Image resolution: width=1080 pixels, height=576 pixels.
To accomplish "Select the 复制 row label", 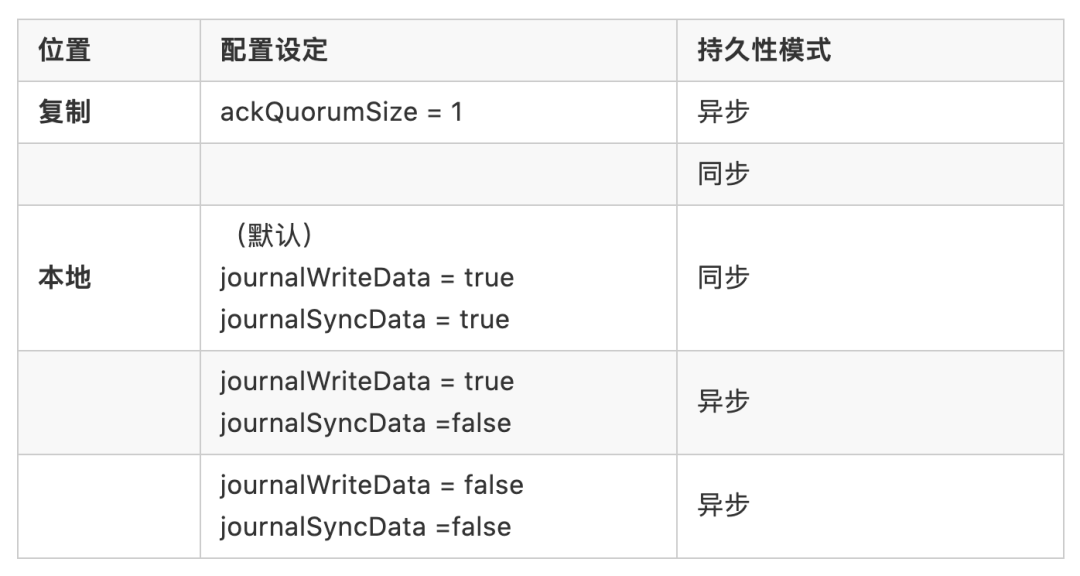I will [64, 112].
